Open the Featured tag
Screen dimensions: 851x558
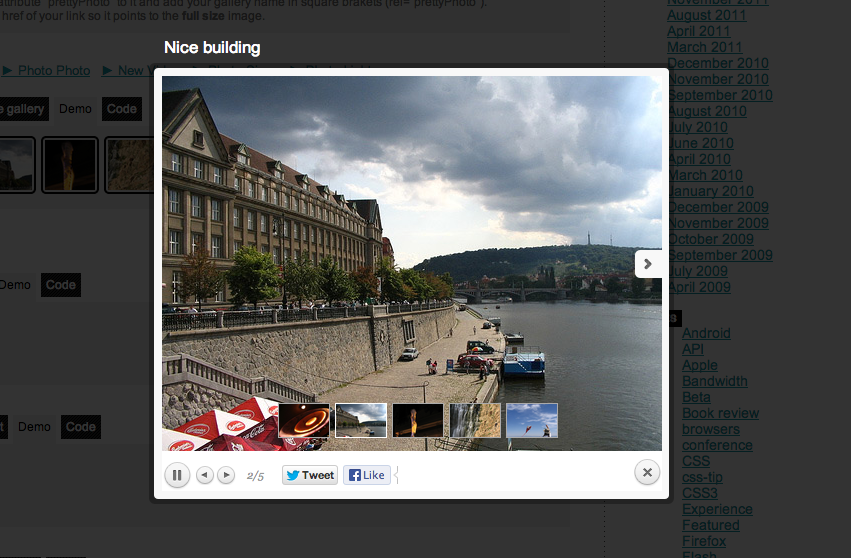(x=711, y=525)
